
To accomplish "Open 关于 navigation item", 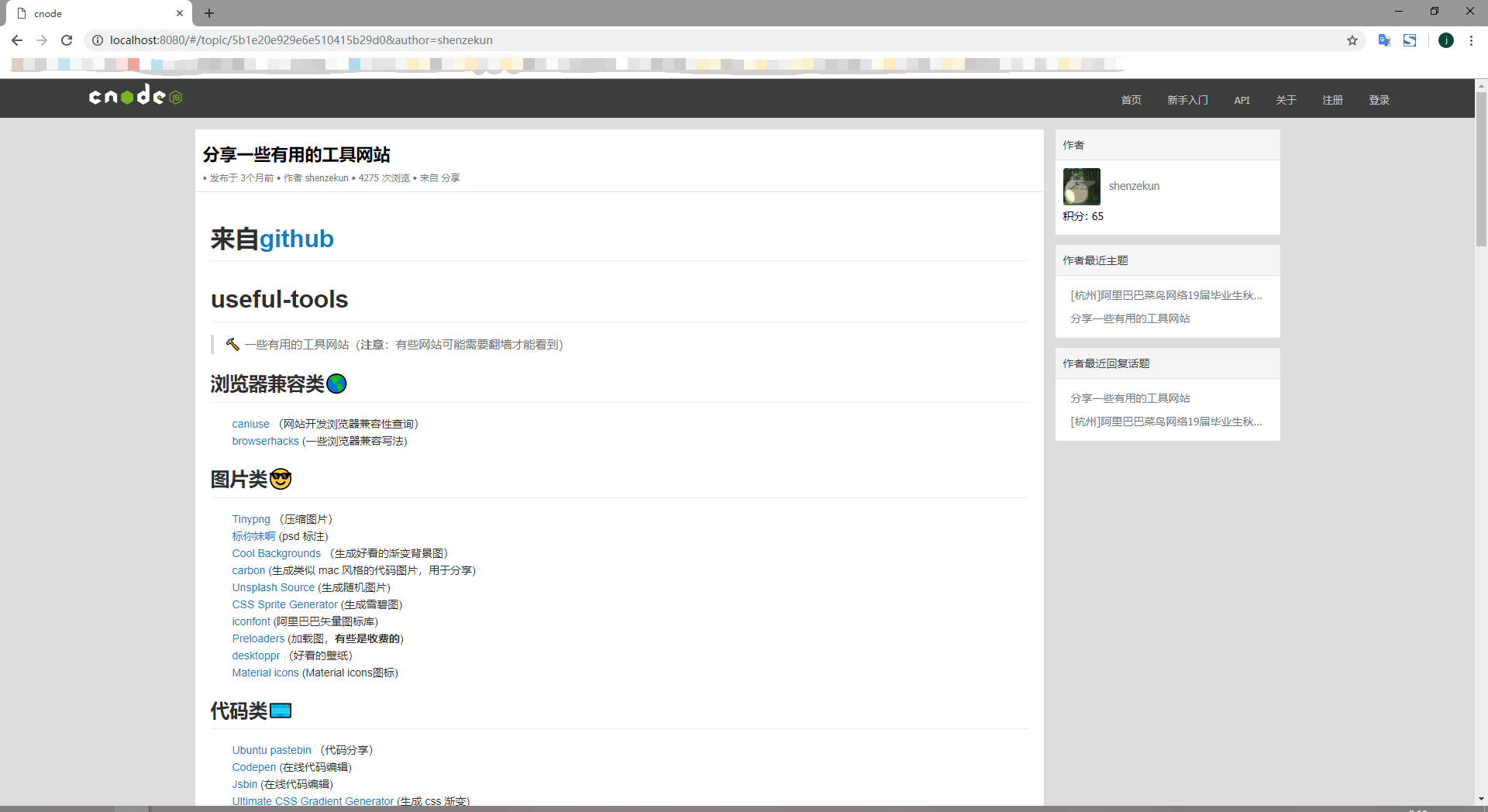I will pos(1286,100).
